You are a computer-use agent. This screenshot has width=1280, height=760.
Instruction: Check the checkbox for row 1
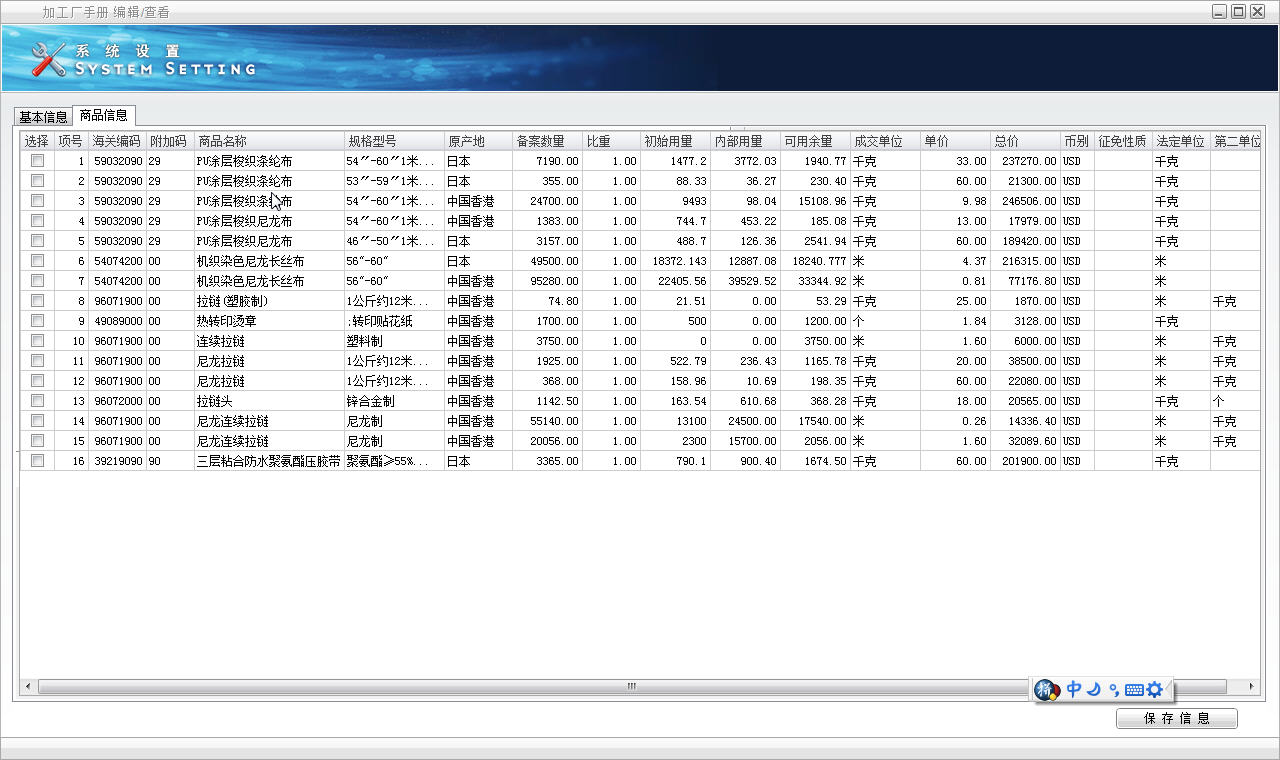click(x=37, y=161)
